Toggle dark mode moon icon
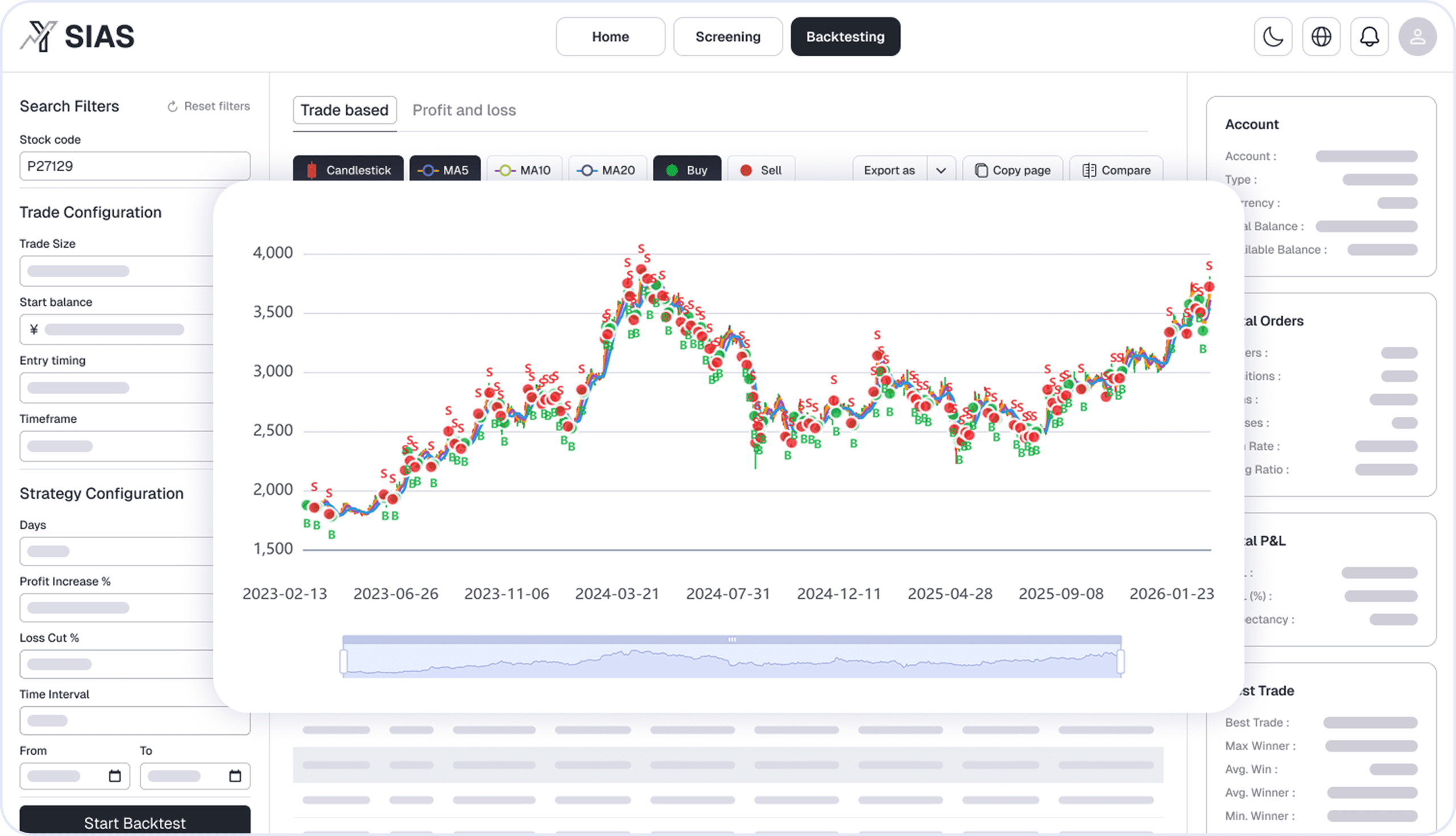Image resolution: width=1456 pixels, height=836 pixels. click(x=1272, y=37)
